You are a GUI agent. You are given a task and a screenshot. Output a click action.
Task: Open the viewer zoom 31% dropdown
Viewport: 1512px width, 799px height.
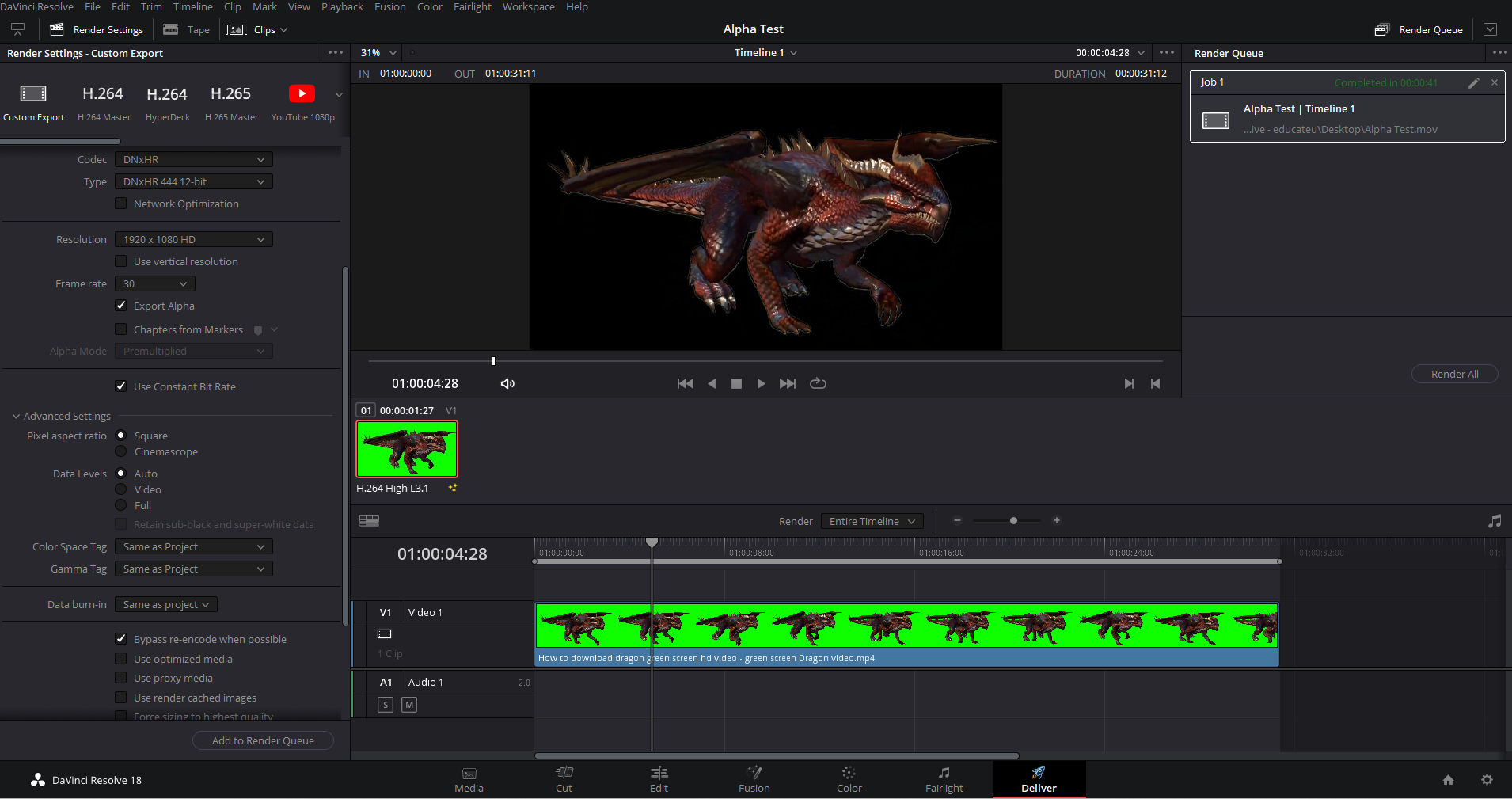point(378,52)
